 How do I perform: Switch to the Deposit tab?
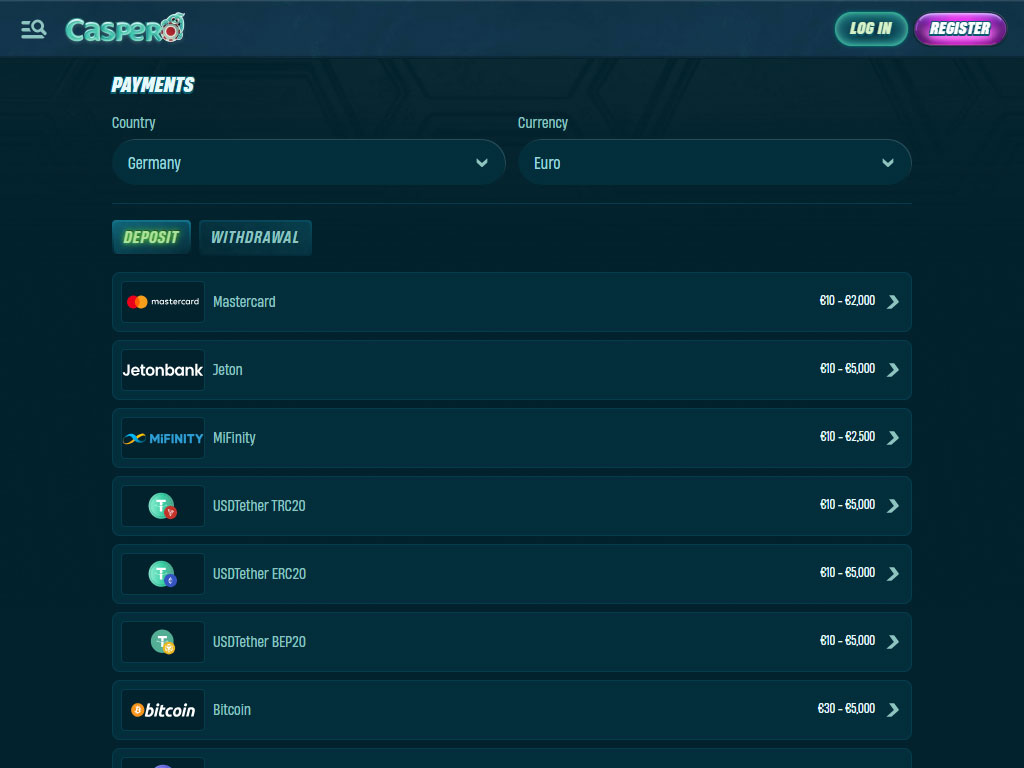[151, 238]
